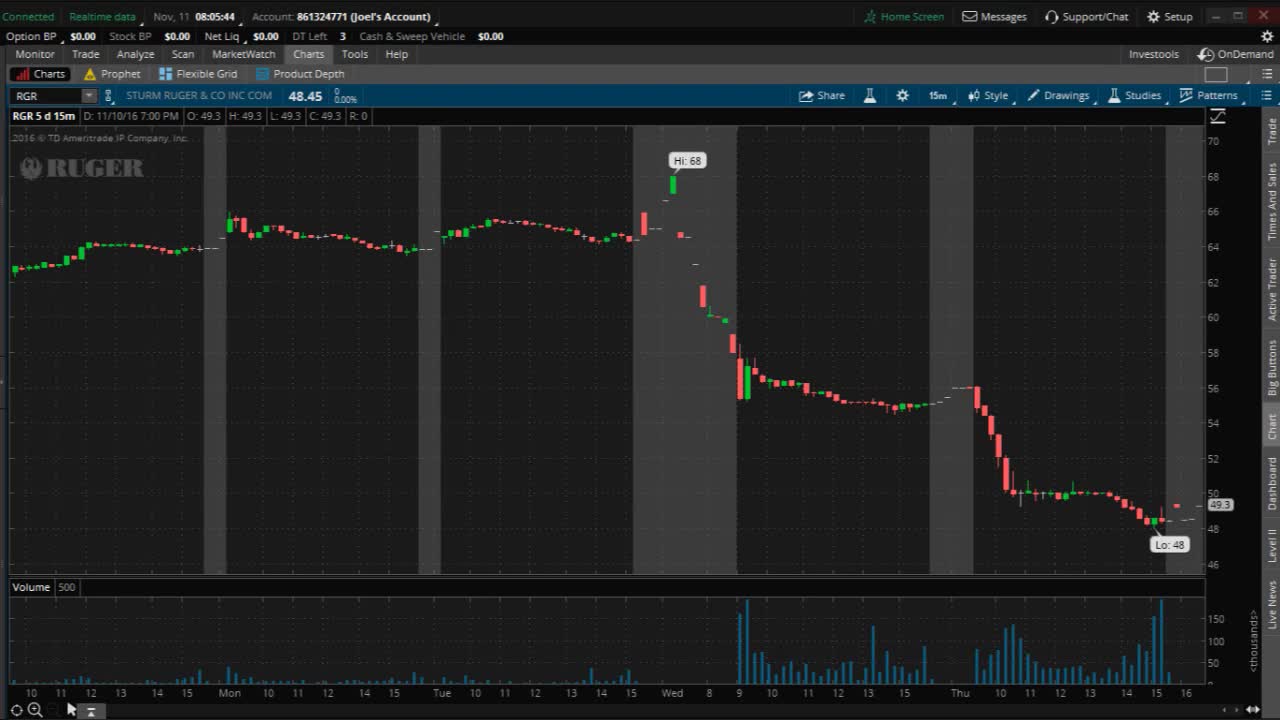Toggle the price axis scale icon
The height and width of the screenshot is (720, 1280).
coord(1217,116)
